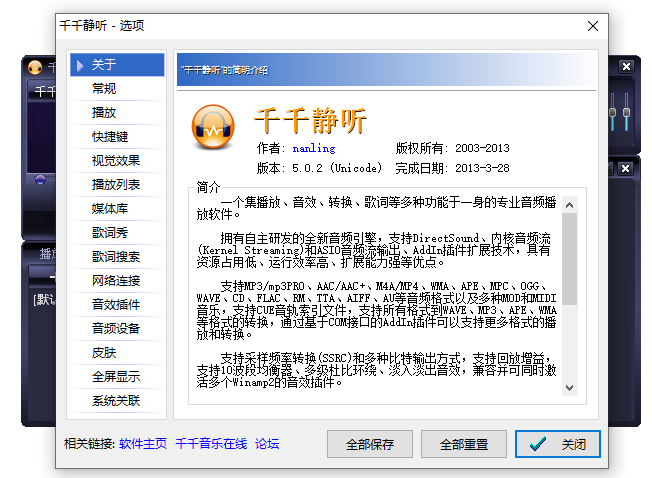Click the orange headphone logo of 千千静听
652x478 pixels.
click(x=212, y=125)
